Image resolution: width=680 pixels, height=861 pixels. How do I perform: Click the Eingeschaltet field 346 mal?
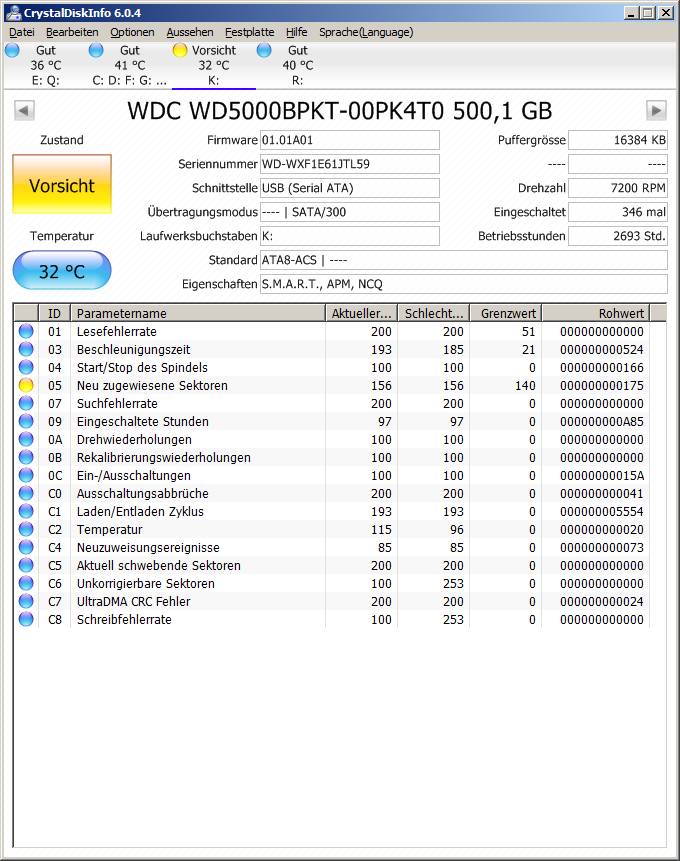coord(618,212)
